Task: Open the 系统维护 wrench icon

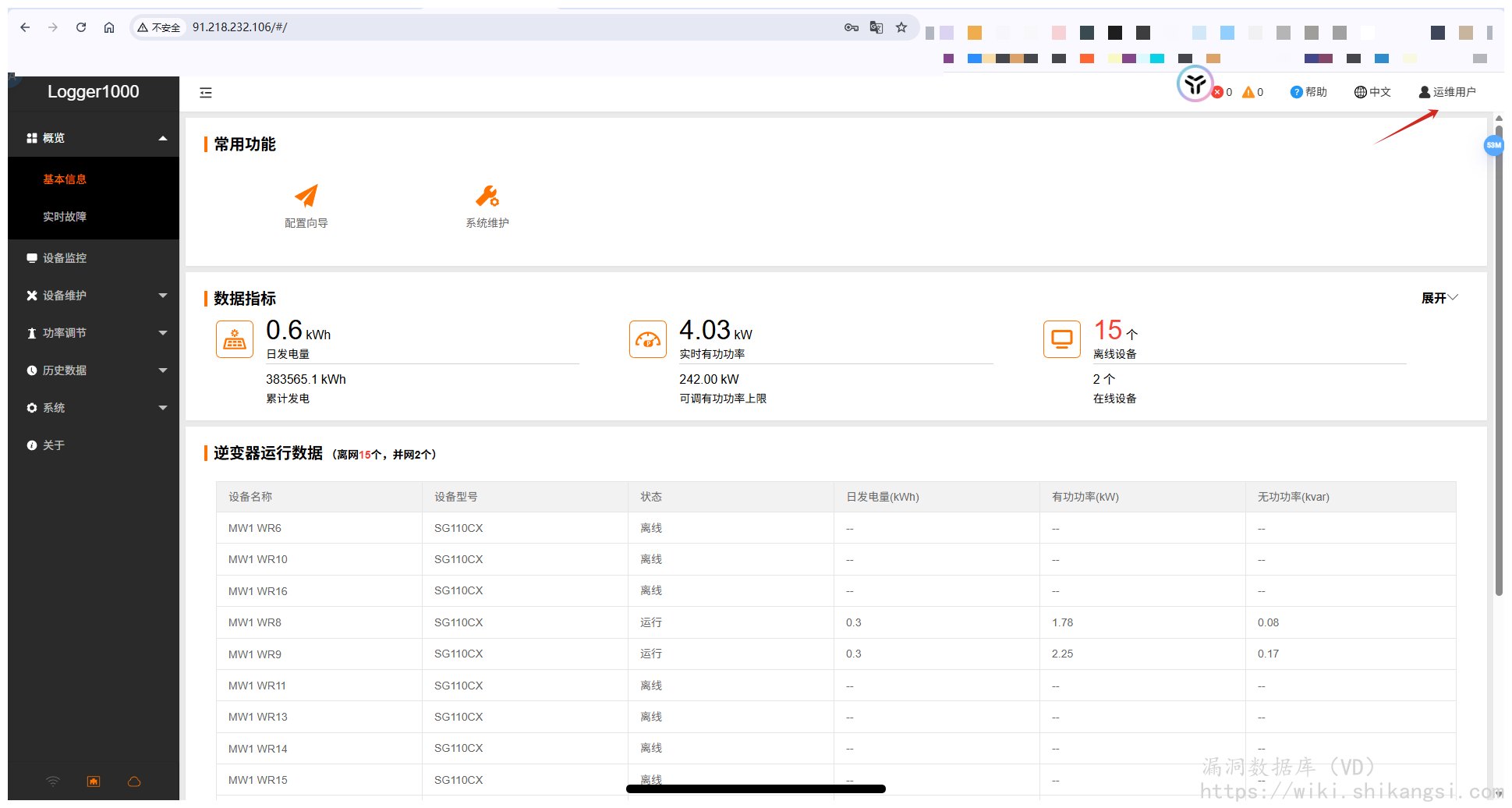Action: tap(487, 196)
